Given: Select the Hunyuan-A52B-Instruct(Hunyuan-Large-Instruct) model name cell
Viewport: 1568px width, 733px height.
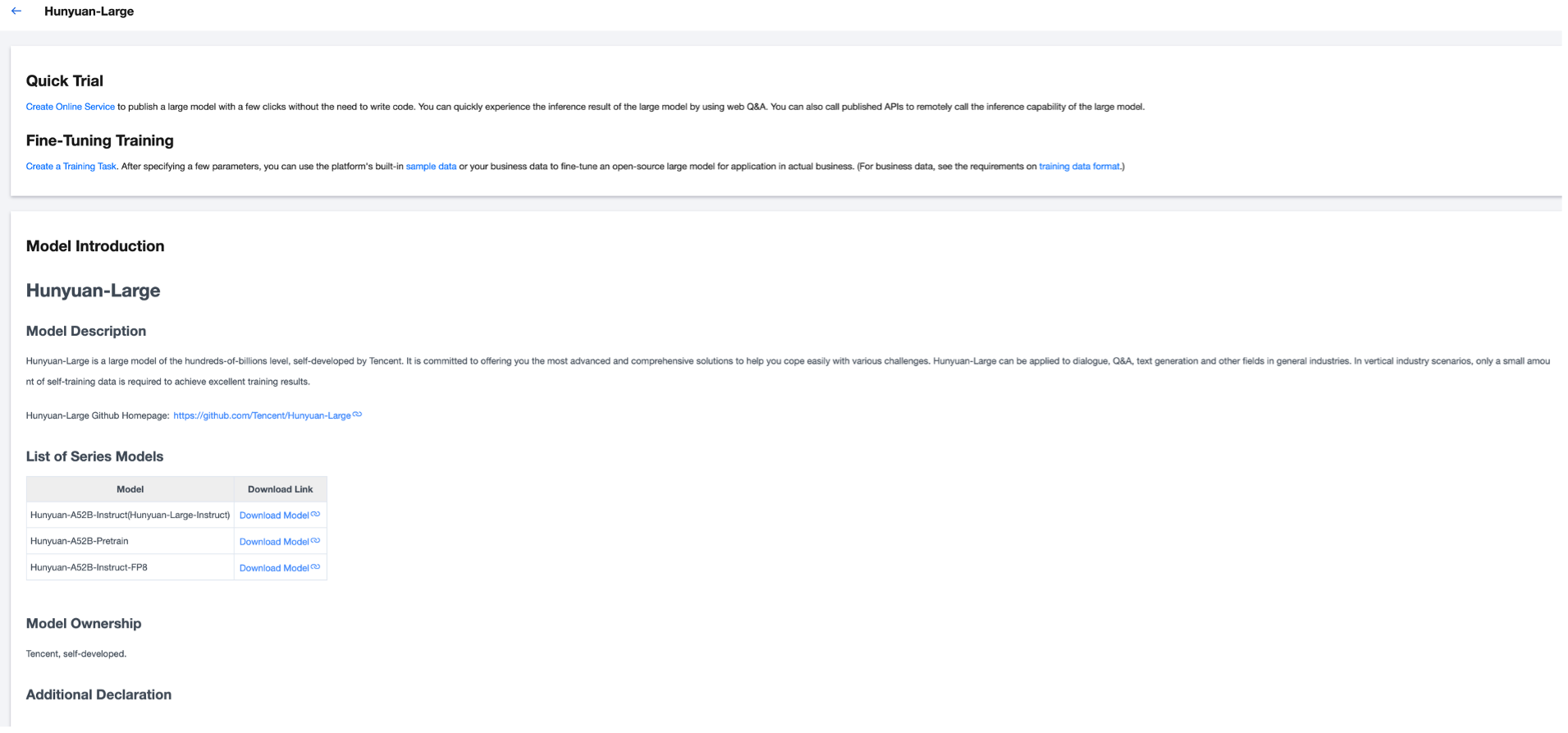Looking at the screenshot, I should pyautogui.click(x=130, y=515).
